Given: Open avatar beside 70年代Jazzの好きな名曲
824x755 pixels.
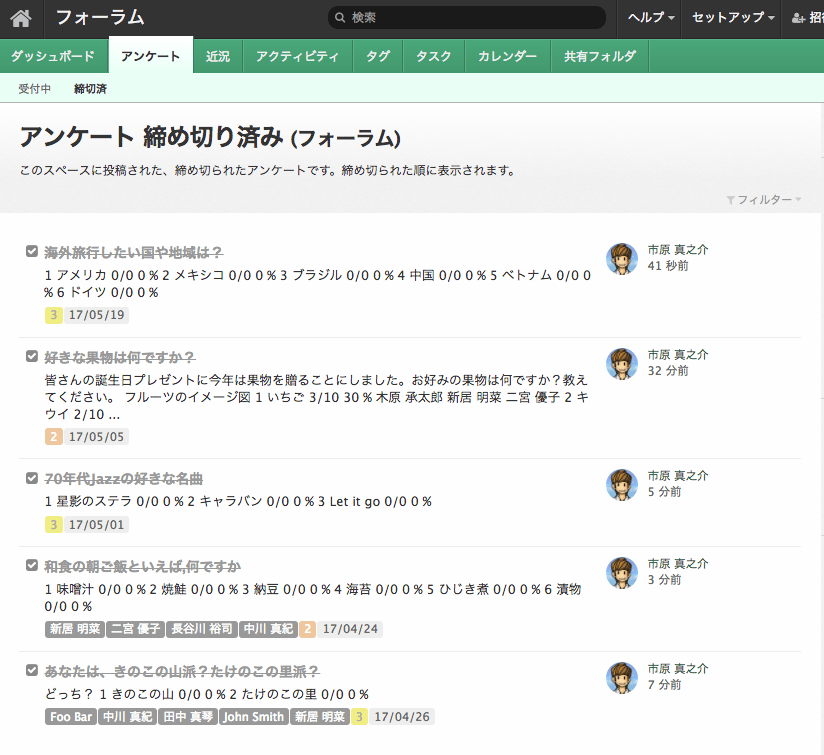Looking at the screenshot, I should click(x=622, y=484).
